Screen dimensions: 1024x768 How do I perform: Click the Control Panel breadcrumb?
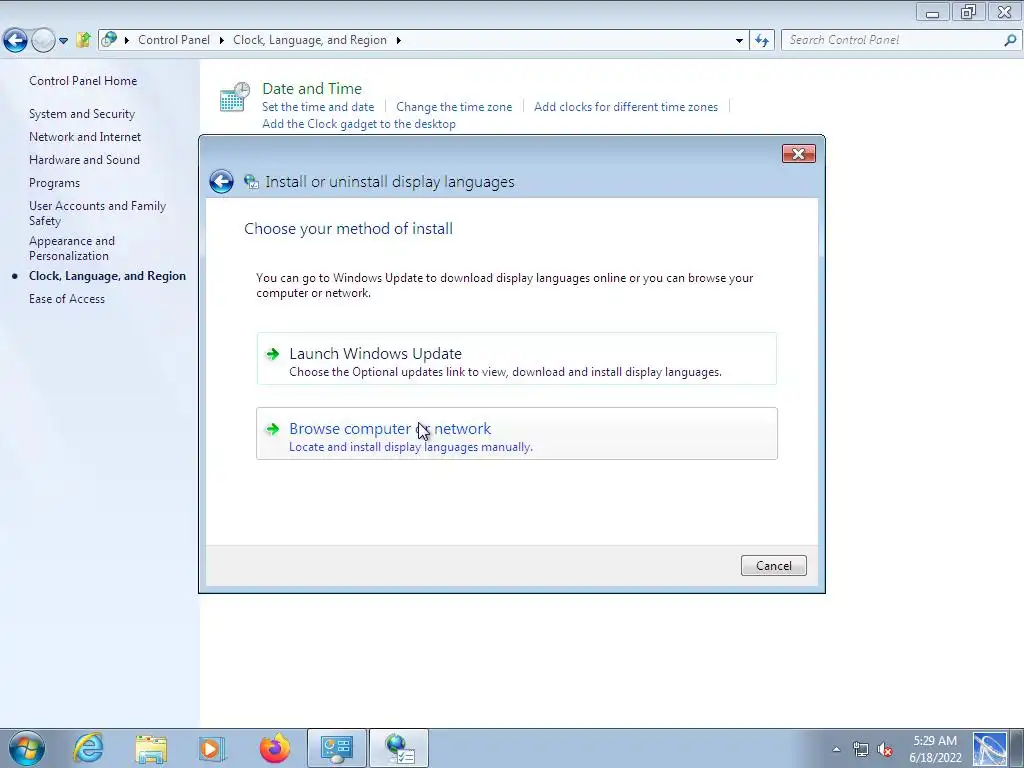[x=174, y=40]
